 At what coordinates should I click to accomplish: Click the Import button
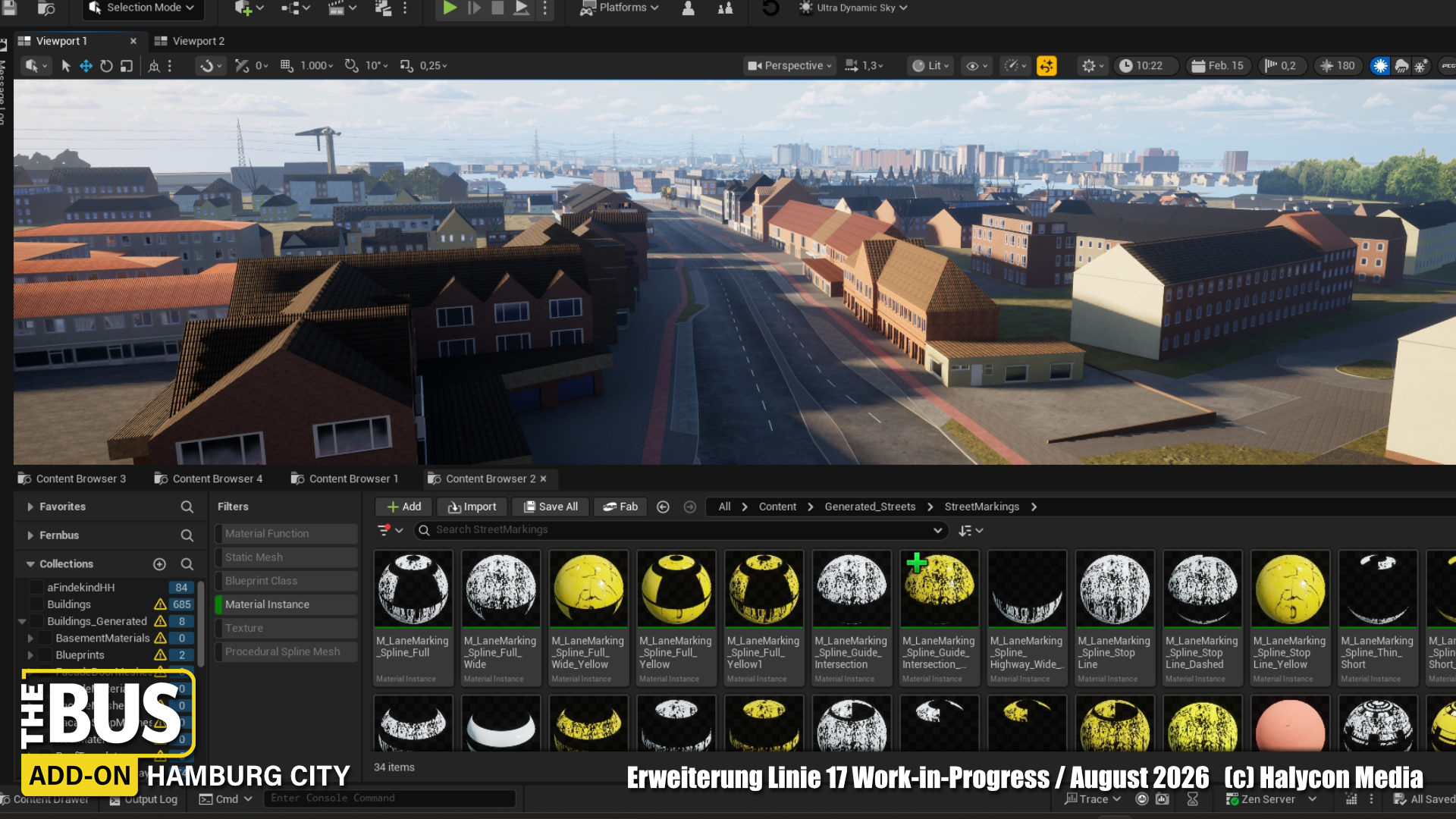pyautogui.click(x=472, y=507)
